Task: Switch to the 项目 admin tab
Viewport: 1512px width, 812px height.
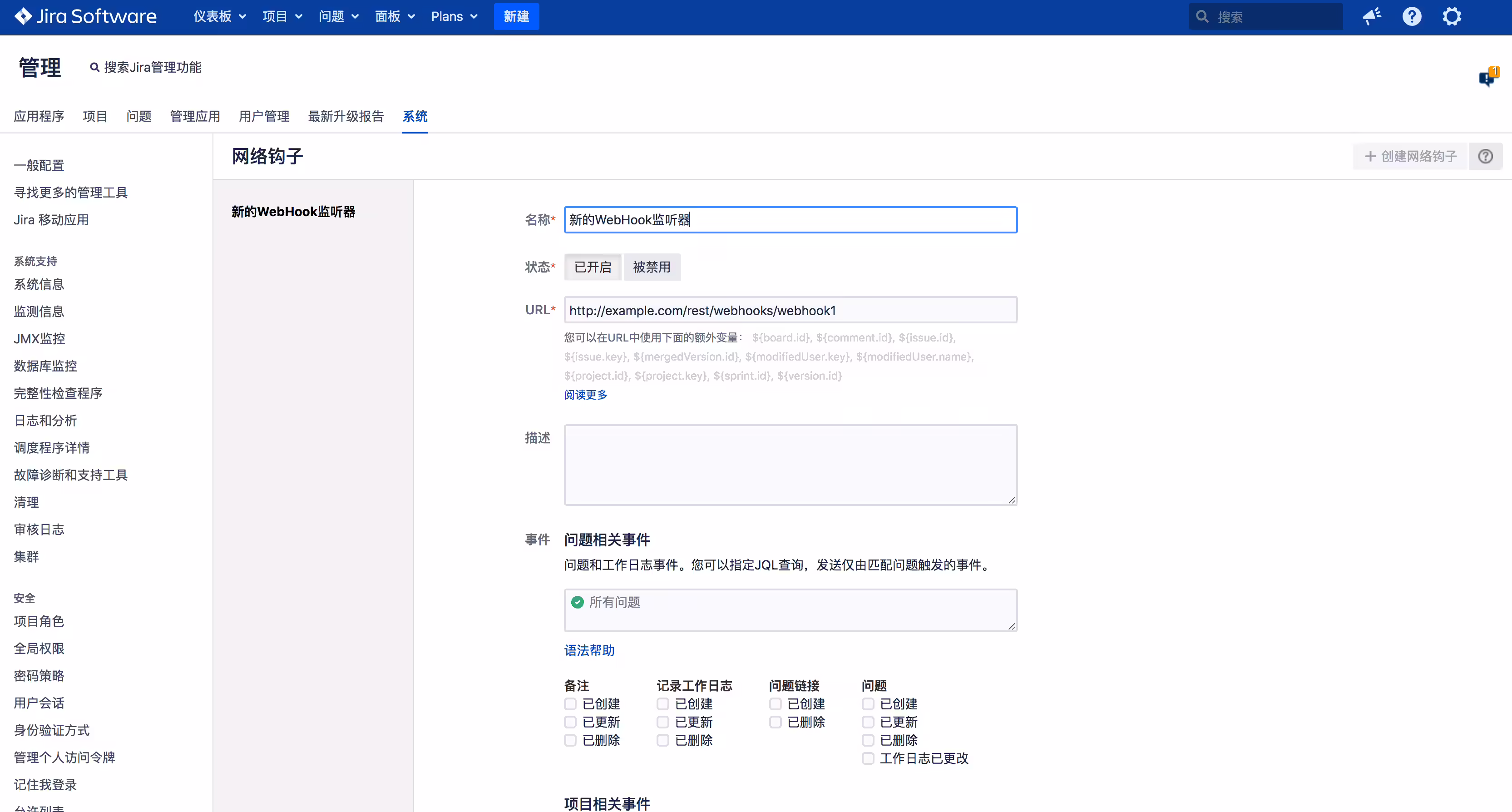Action: point(95,116)
